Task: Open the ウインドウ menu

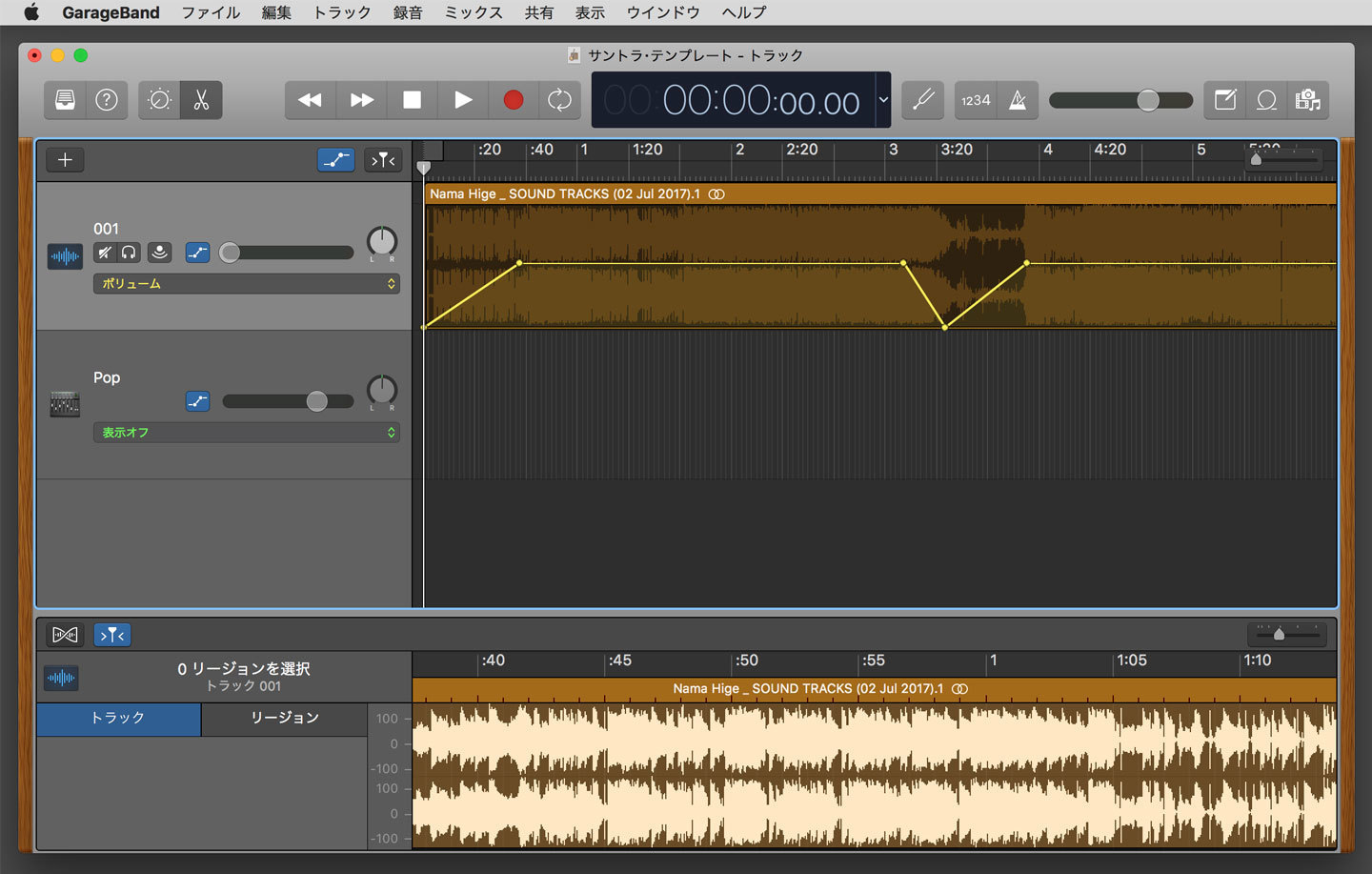Action: (x=663, y=12)
